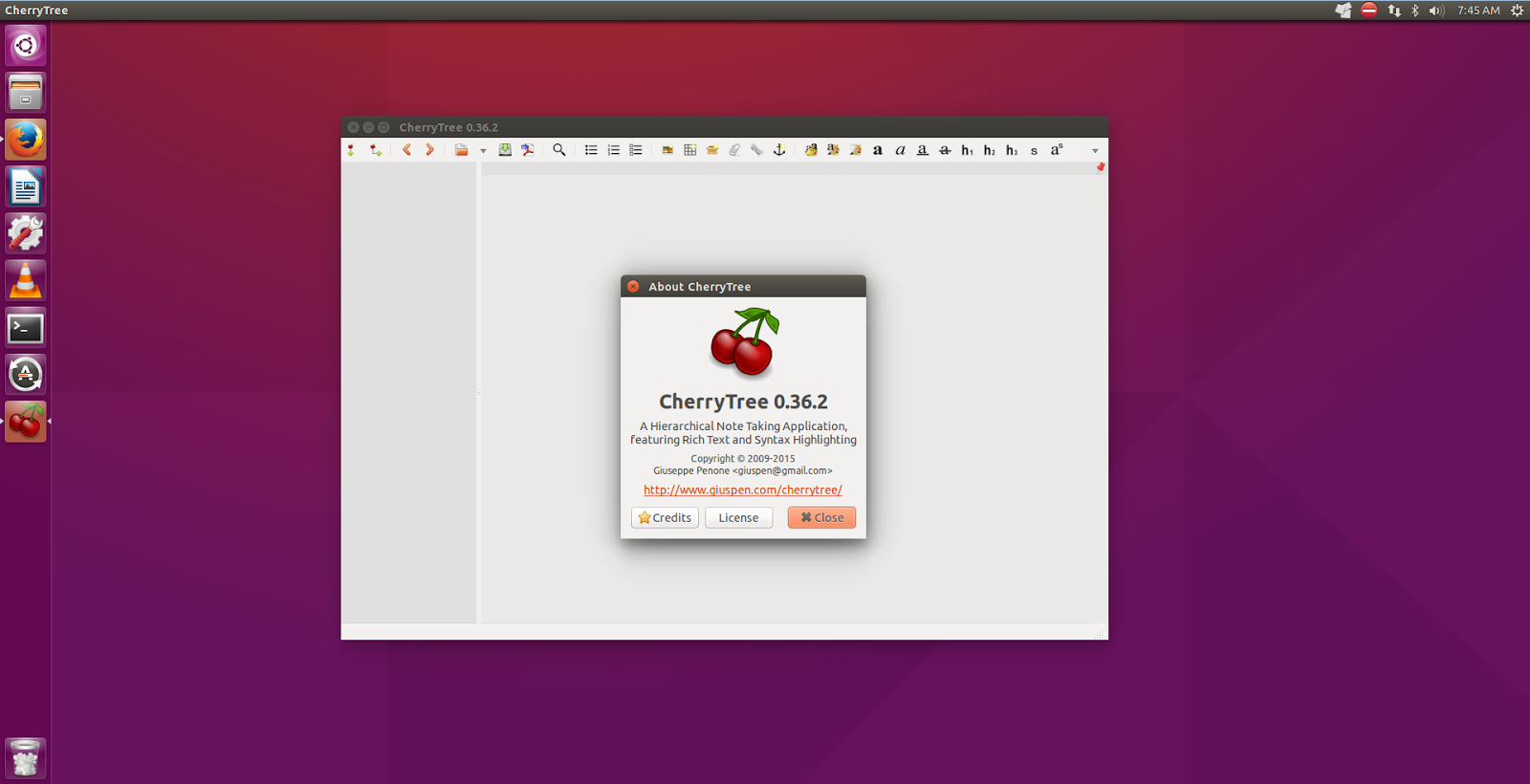Image resolution: width=1530 pixels, height=784 pixels.
Task: Open the Credits dialog
Action: pyautogui.click(x=665, y=517)
